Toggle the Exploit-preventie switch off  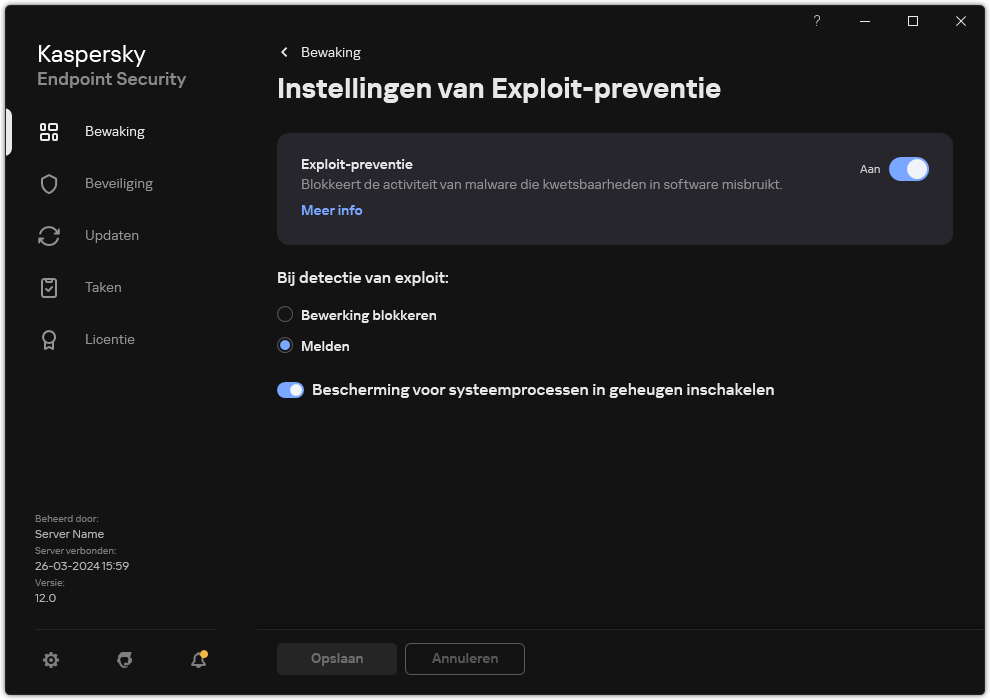[909, 169]
